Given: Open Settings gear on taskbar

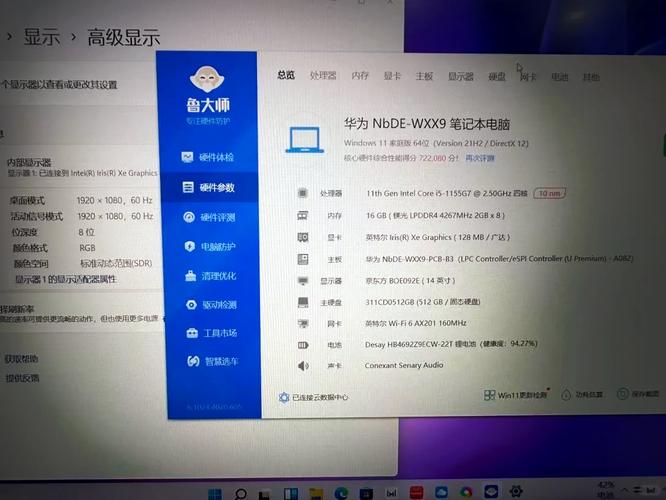Looking at the screenshot, I should pos(516,492).
